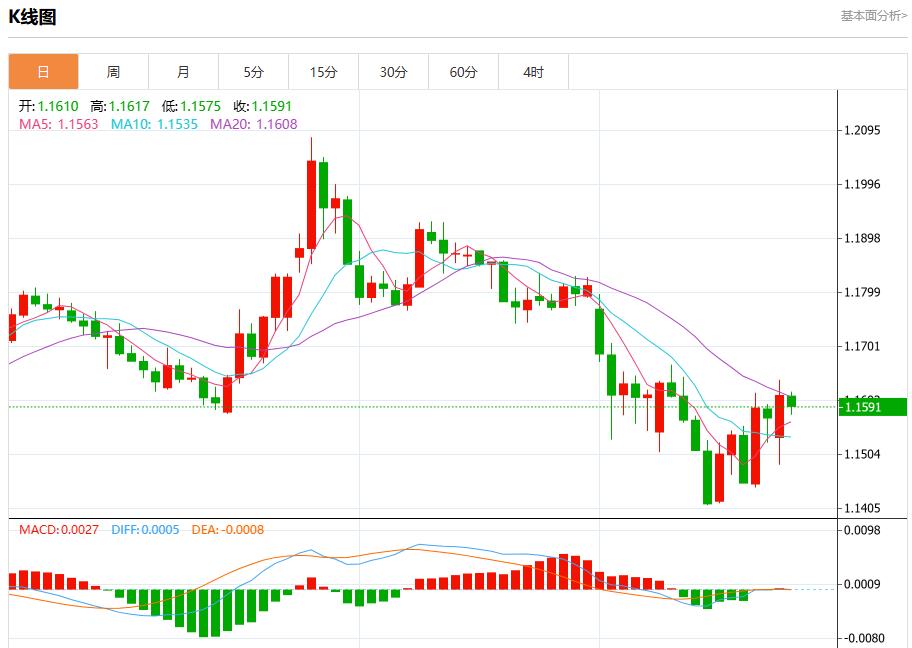Open the 基本面分析 link
Screen dimensions: 912x648
pos(874,16)
